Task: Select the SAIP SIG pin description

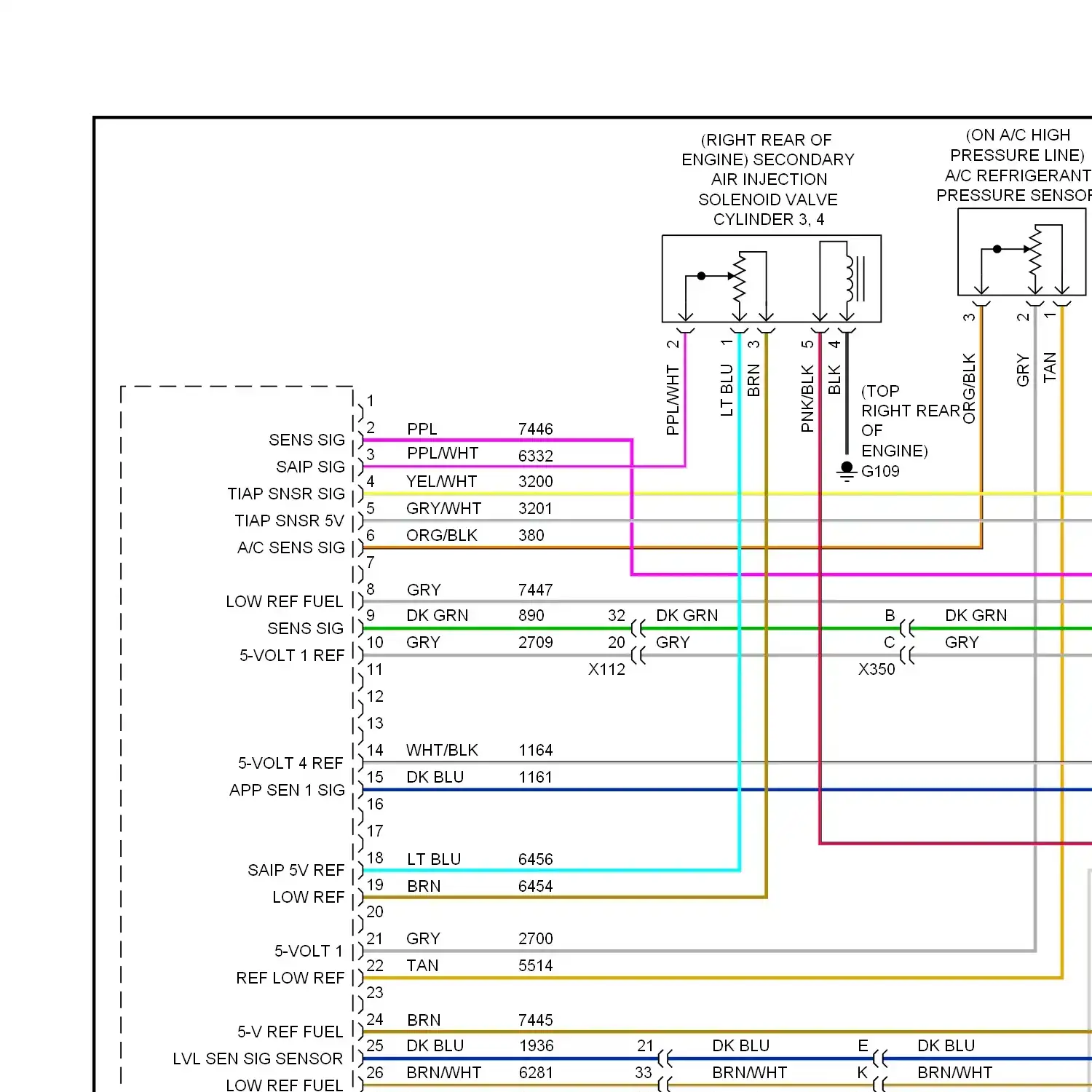Action: point(310,467)
